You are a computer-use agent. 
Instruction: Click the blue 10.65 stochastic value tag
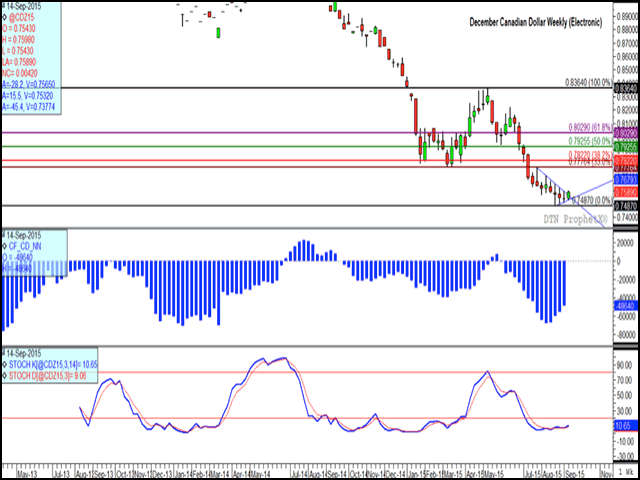625,427
